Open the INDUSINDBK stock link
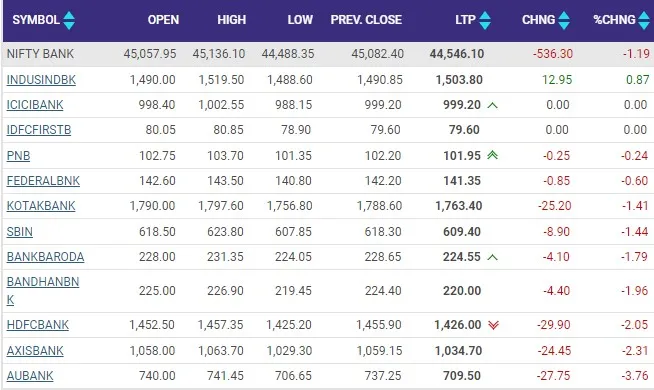The width and height of the screenshot is (654, 390). click(x=41, y=80)
